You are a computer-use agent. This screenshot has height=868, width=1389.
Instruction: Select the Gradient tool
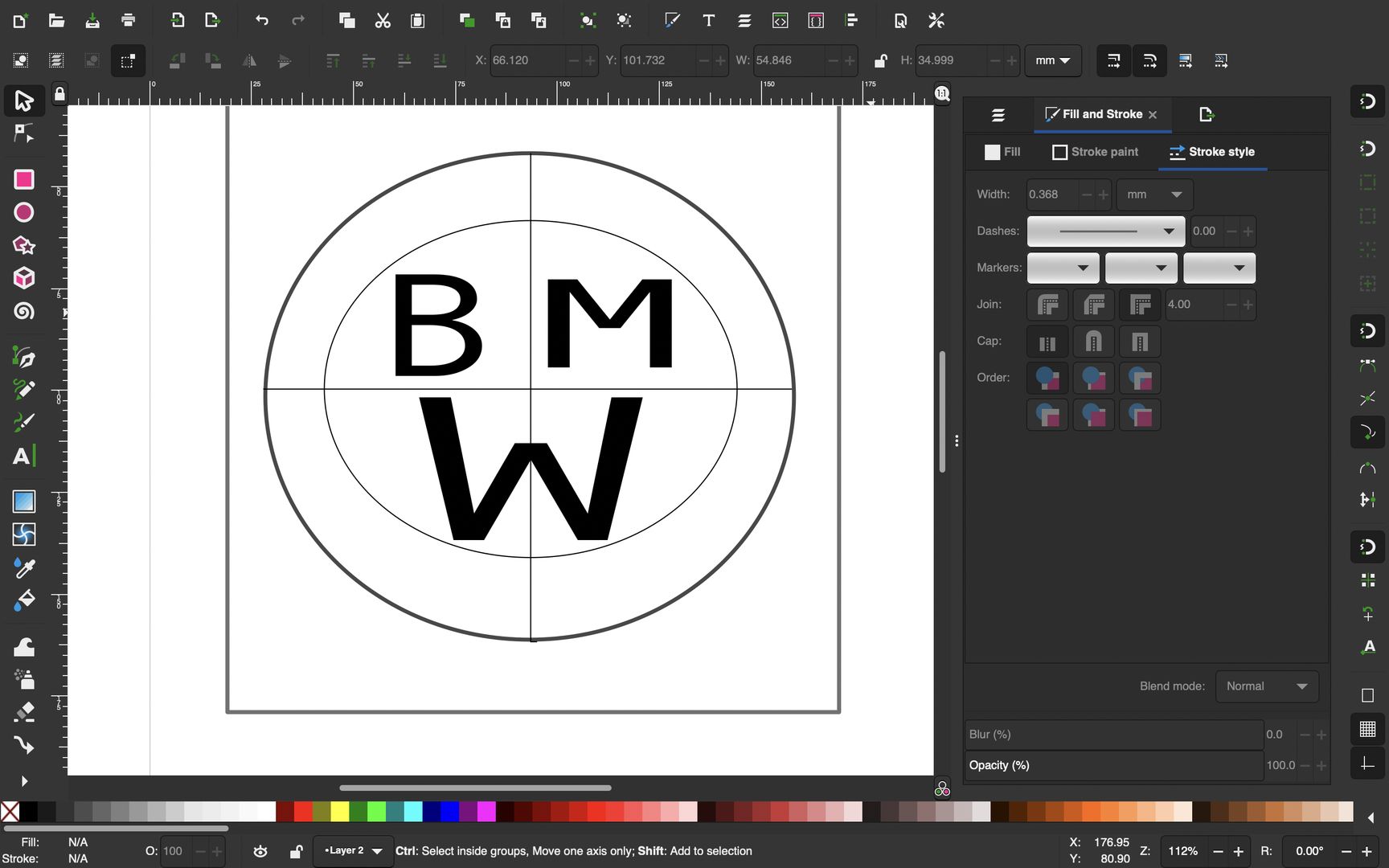(x=24, y=502)
